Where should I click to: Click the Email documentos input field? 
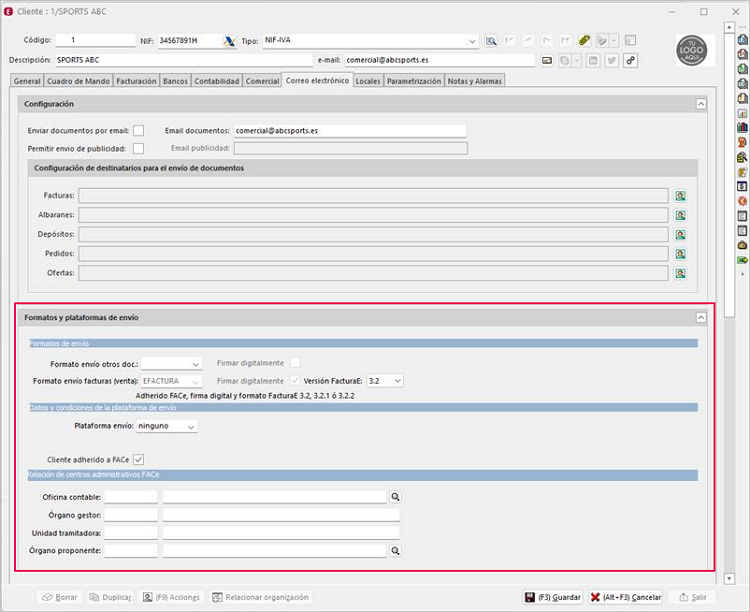coord(350,131)
